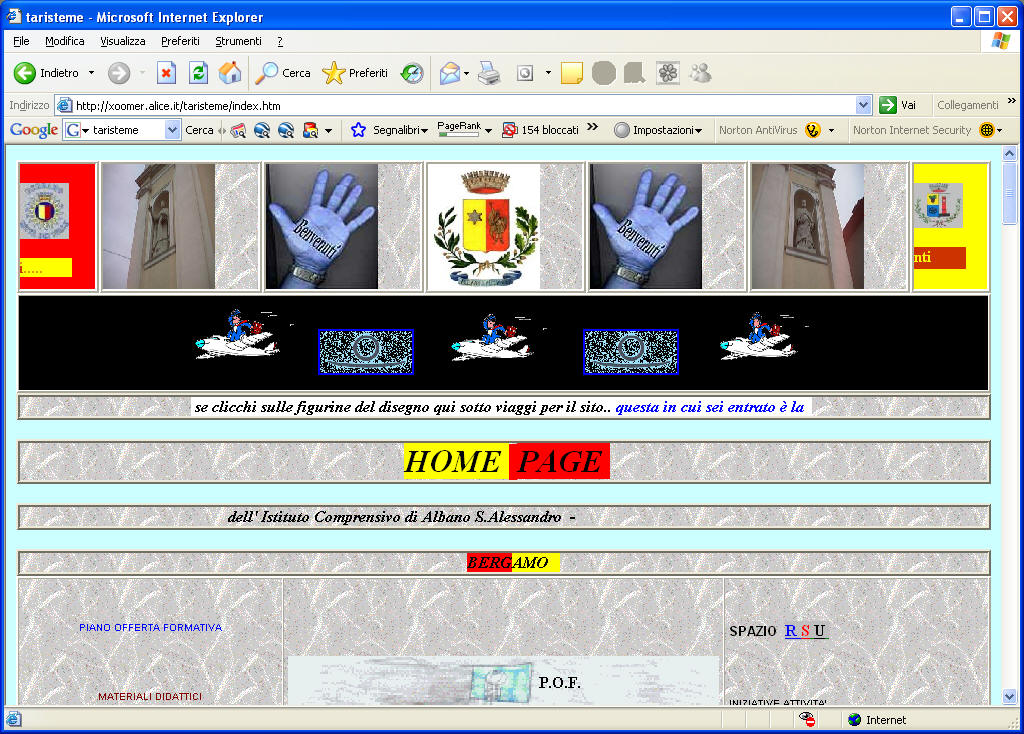Go to the Home page house icon

tap(230, 73)
